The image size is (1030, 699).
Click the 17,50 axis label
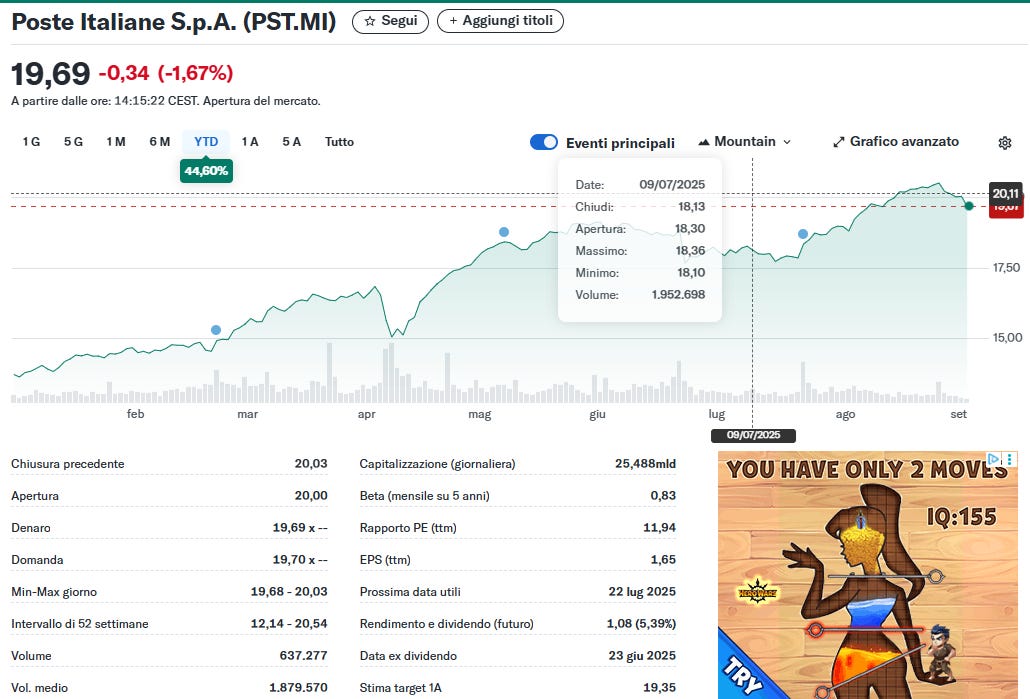pyautogui.click(x=1006, y=267)
